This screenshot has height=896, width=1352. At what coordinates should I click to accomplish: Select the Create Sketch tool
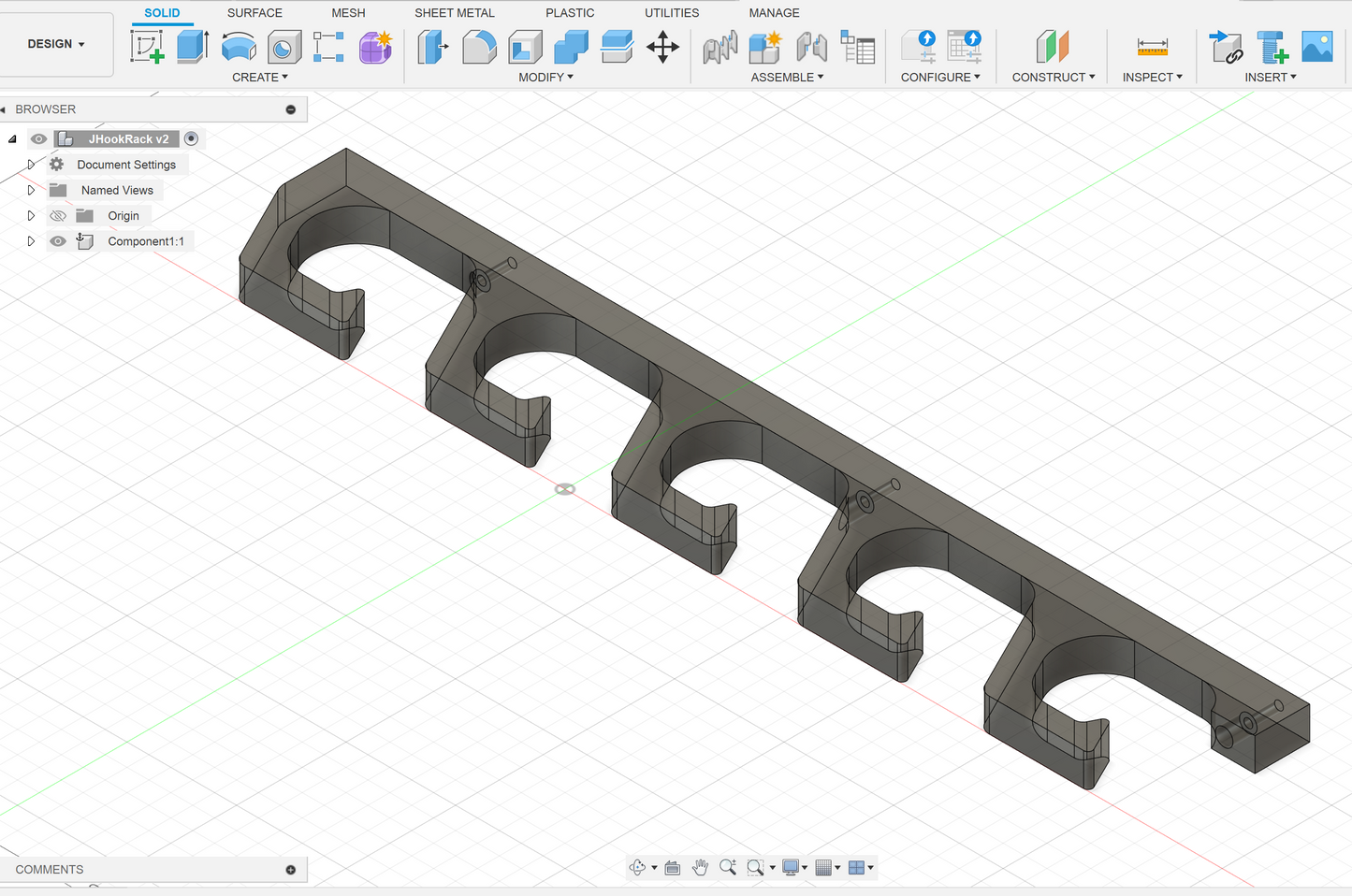point(147,47)
